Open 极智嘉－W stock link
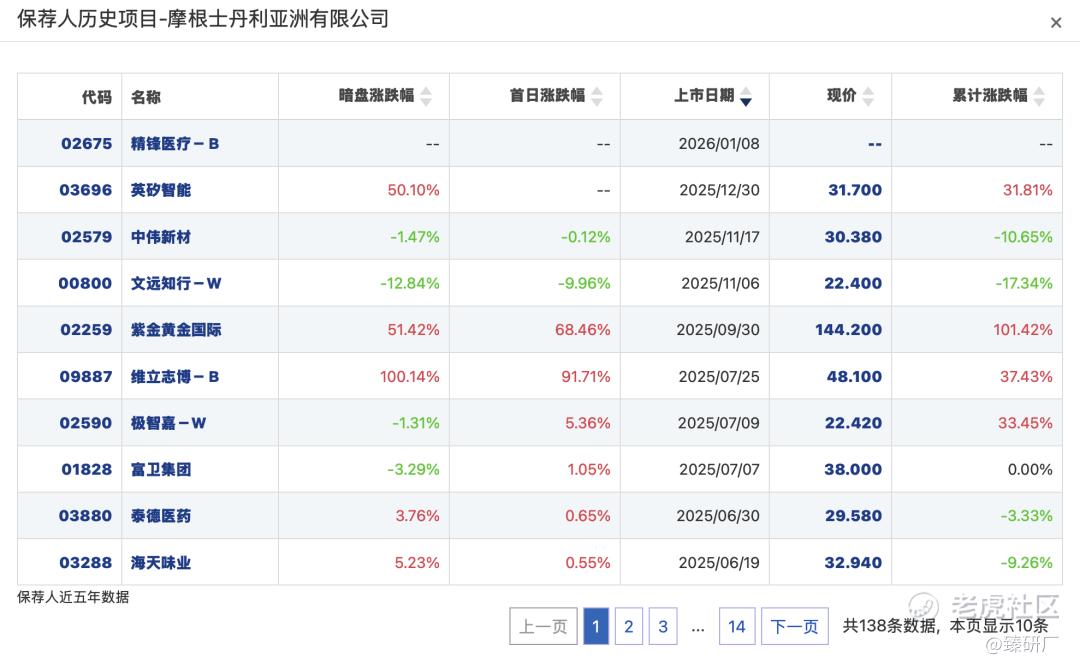 click(168, 423)
